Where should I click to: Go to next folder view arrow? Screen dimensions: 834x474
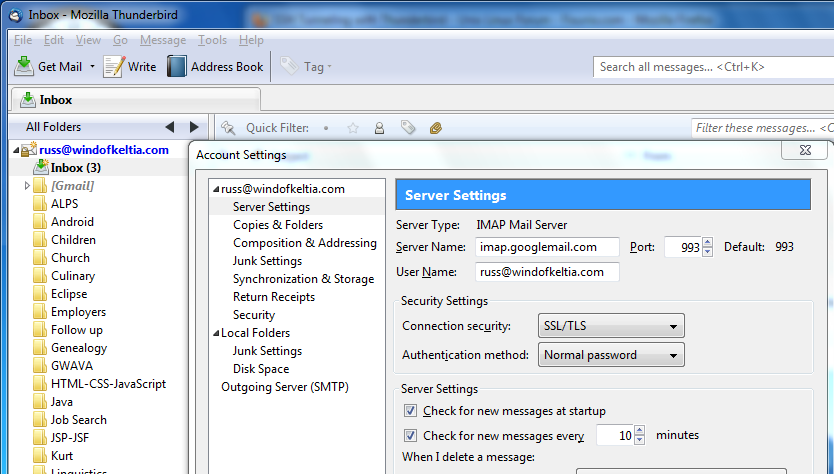tap(194, 127)
